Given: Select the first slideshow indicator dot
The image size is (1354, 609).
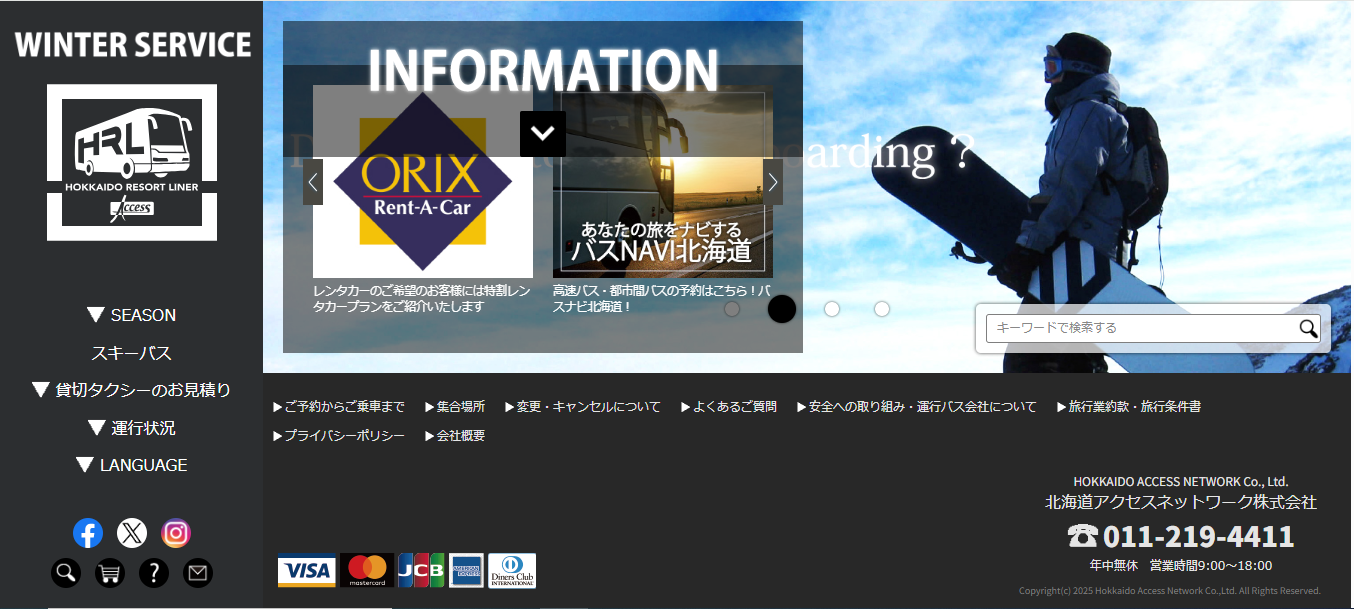Looking at the screenshot, I should coord(732,309).
